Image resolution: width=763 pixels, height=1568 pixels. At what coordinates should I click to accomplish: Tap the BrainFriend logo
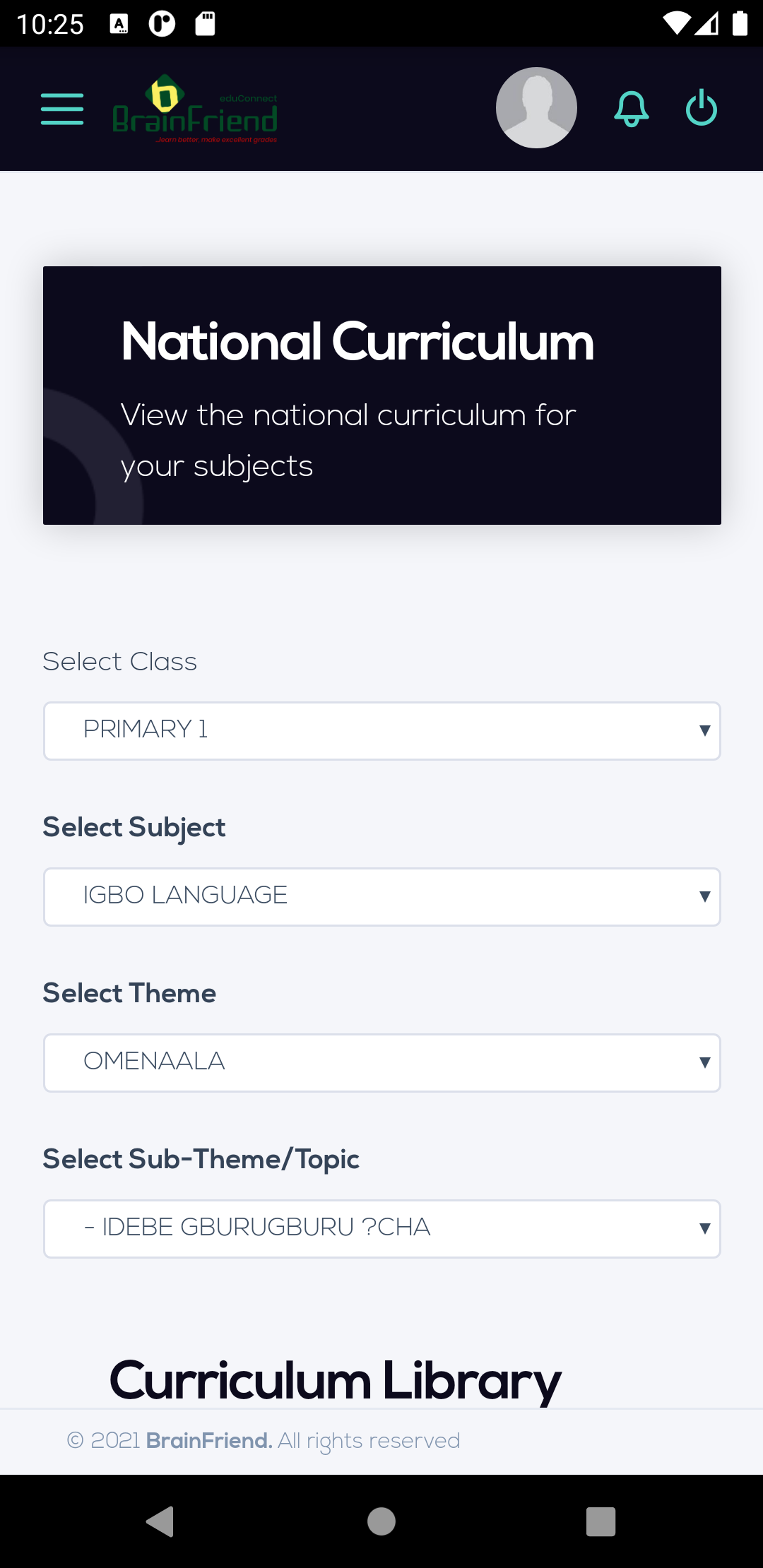click(x=195, y=109)
